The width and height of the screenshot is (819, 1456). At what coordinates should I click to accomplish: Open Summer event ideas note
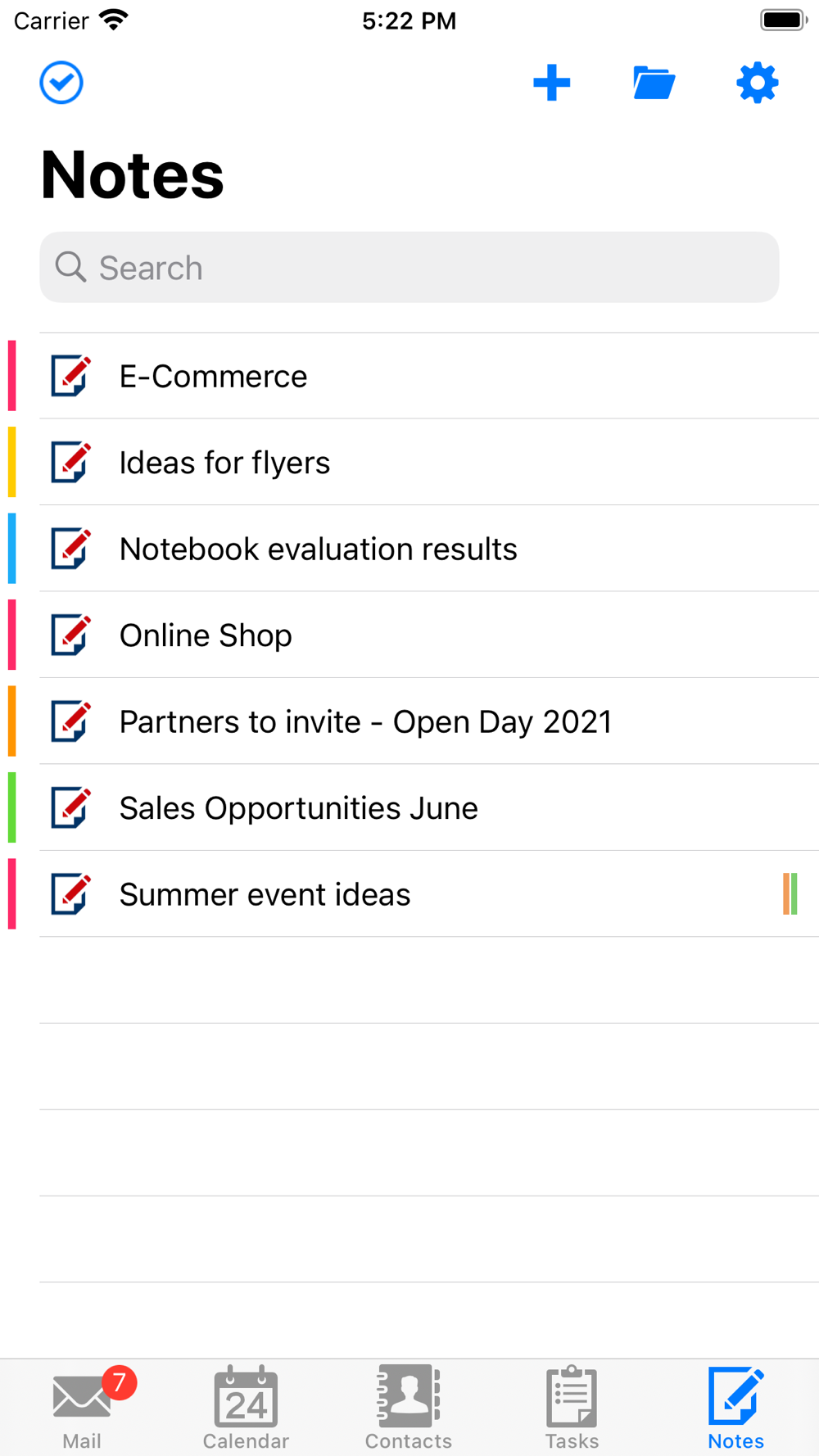(265, 894)
